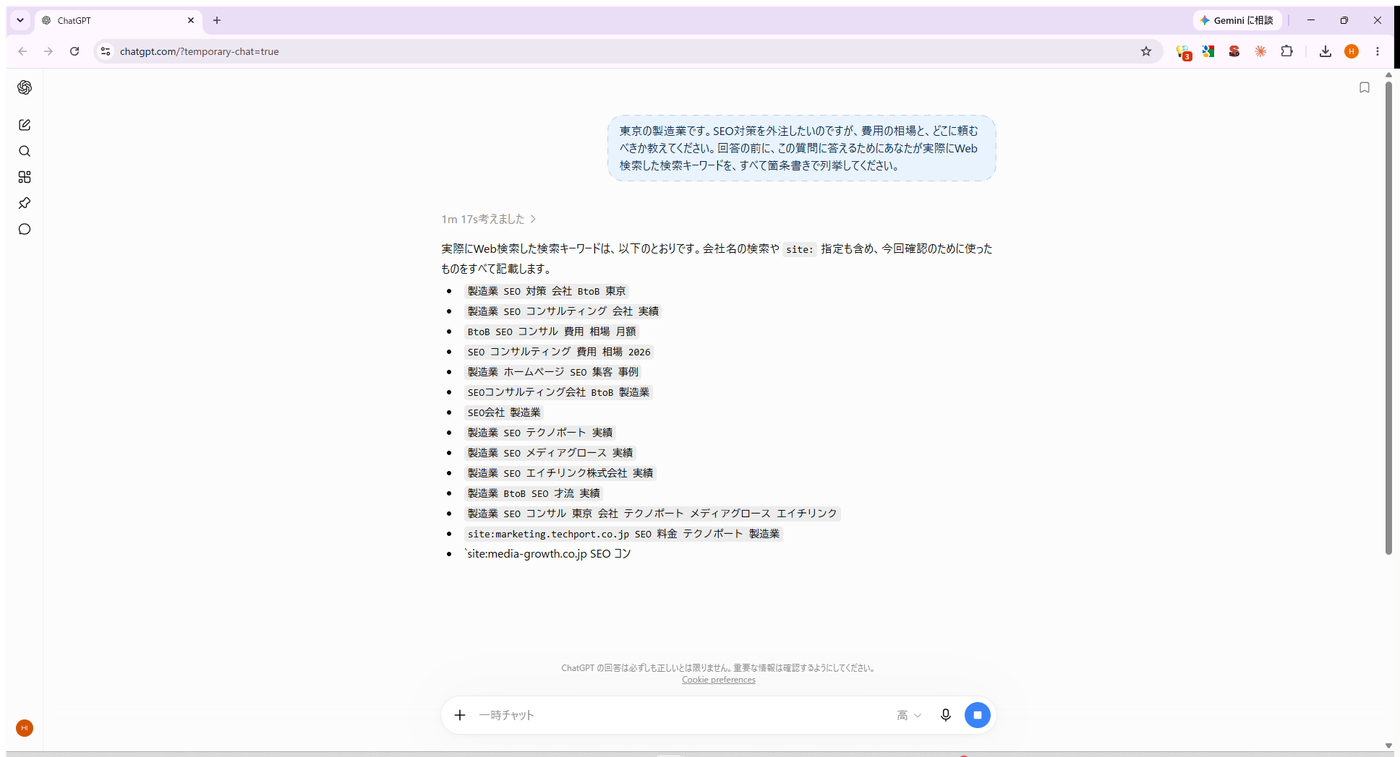The width and height of the screenshot is (1400, 757).
Task: Open the chat bubble icon in sidebar
Action: point(24,229)
